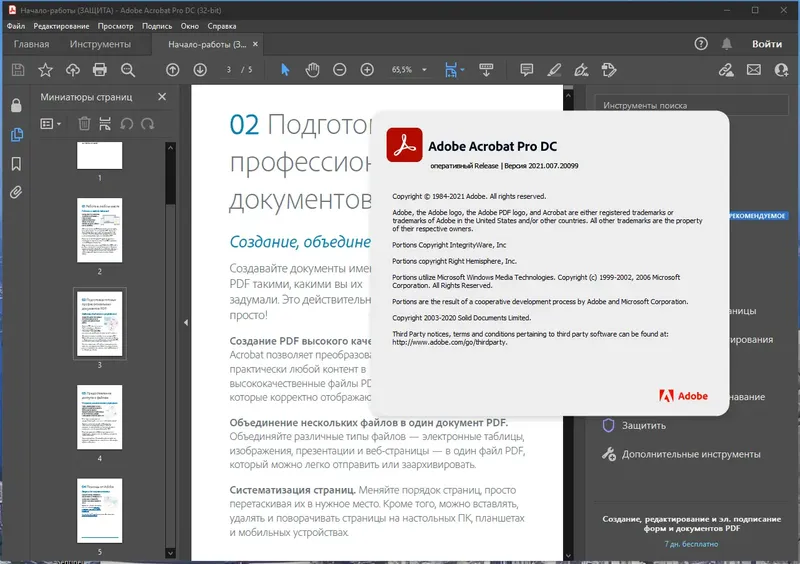Image resolution: width=800 pixels, height=564 pixels.
Task: Open the Справка menu
Action: click(x=221, y=26)
